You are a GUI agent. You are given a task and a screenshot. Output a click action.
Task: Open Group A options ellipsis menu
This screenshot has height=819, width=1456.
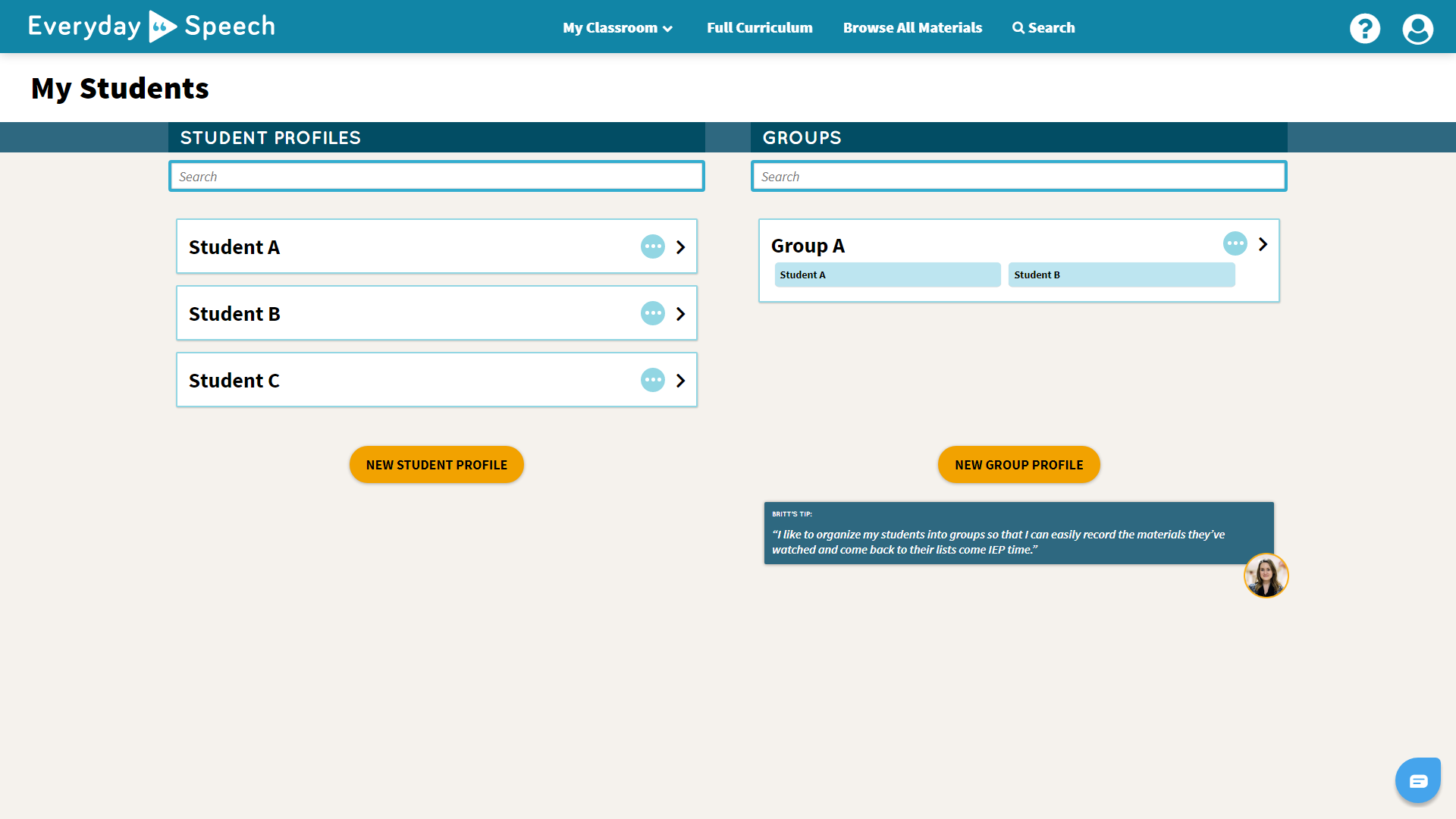(x=1235, y=243)
